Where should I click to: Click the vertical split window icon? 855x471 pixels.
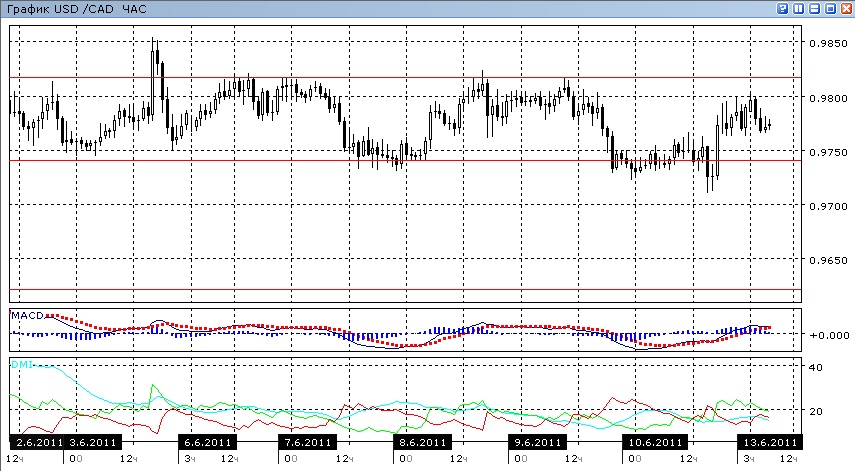click(798, 8)
